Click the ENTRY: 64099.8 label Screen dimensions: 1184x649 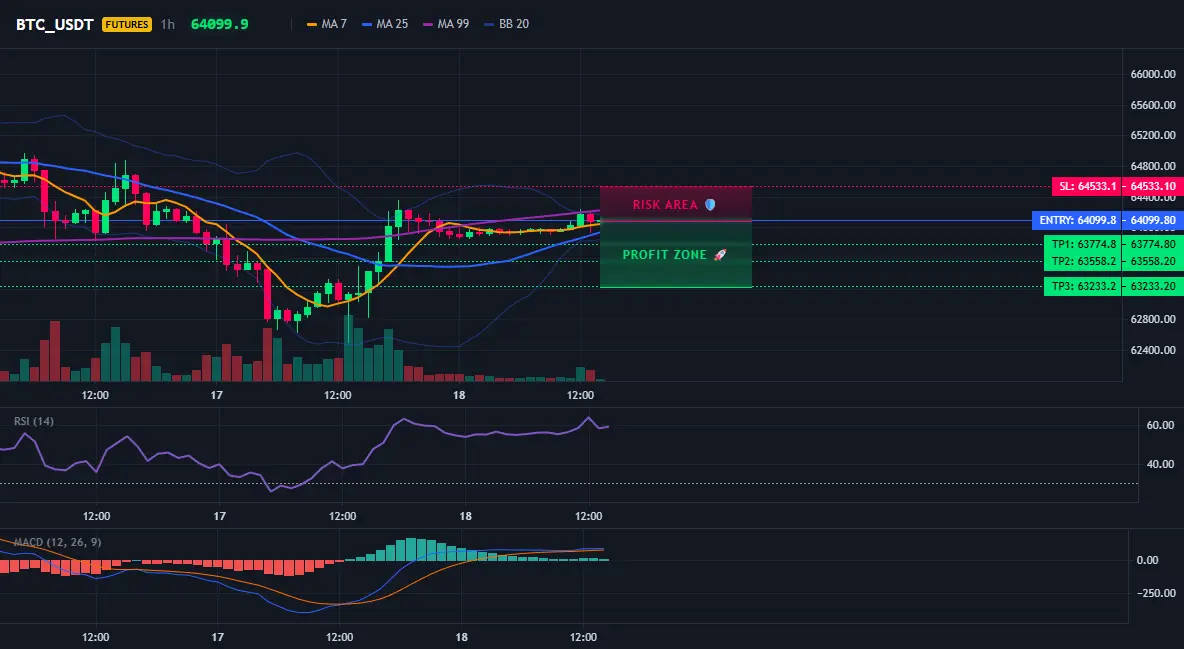pos(1077,221)
